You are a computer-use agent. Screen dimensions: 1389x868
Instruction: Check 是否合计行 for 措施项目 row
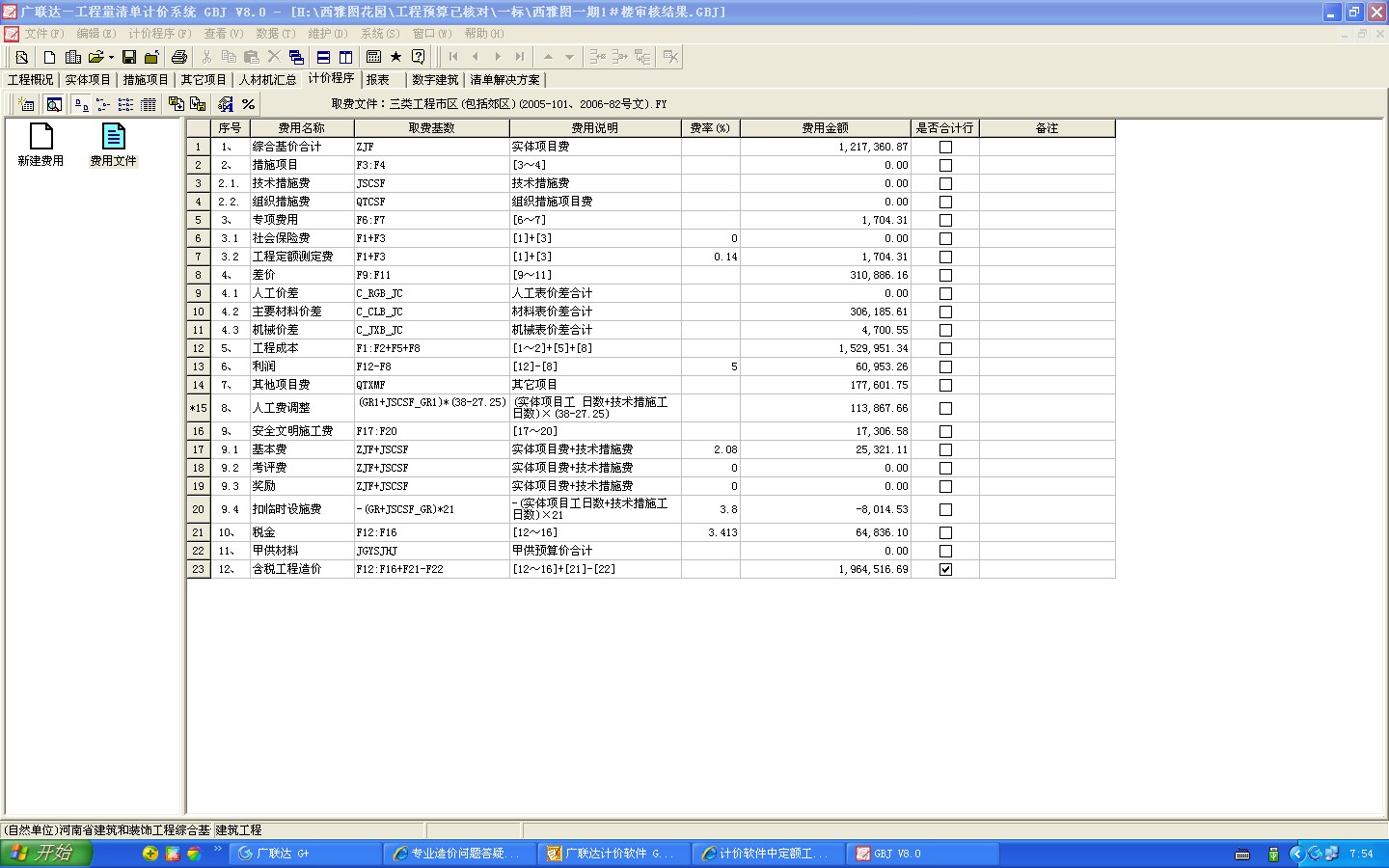click(945, 165)
